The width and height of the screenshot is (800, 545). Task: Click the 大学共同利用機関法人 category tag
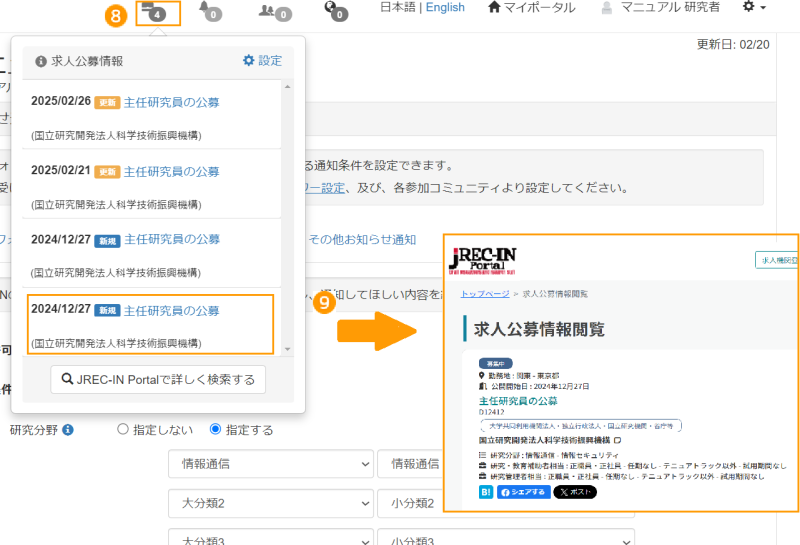click(x=581, y=426)
